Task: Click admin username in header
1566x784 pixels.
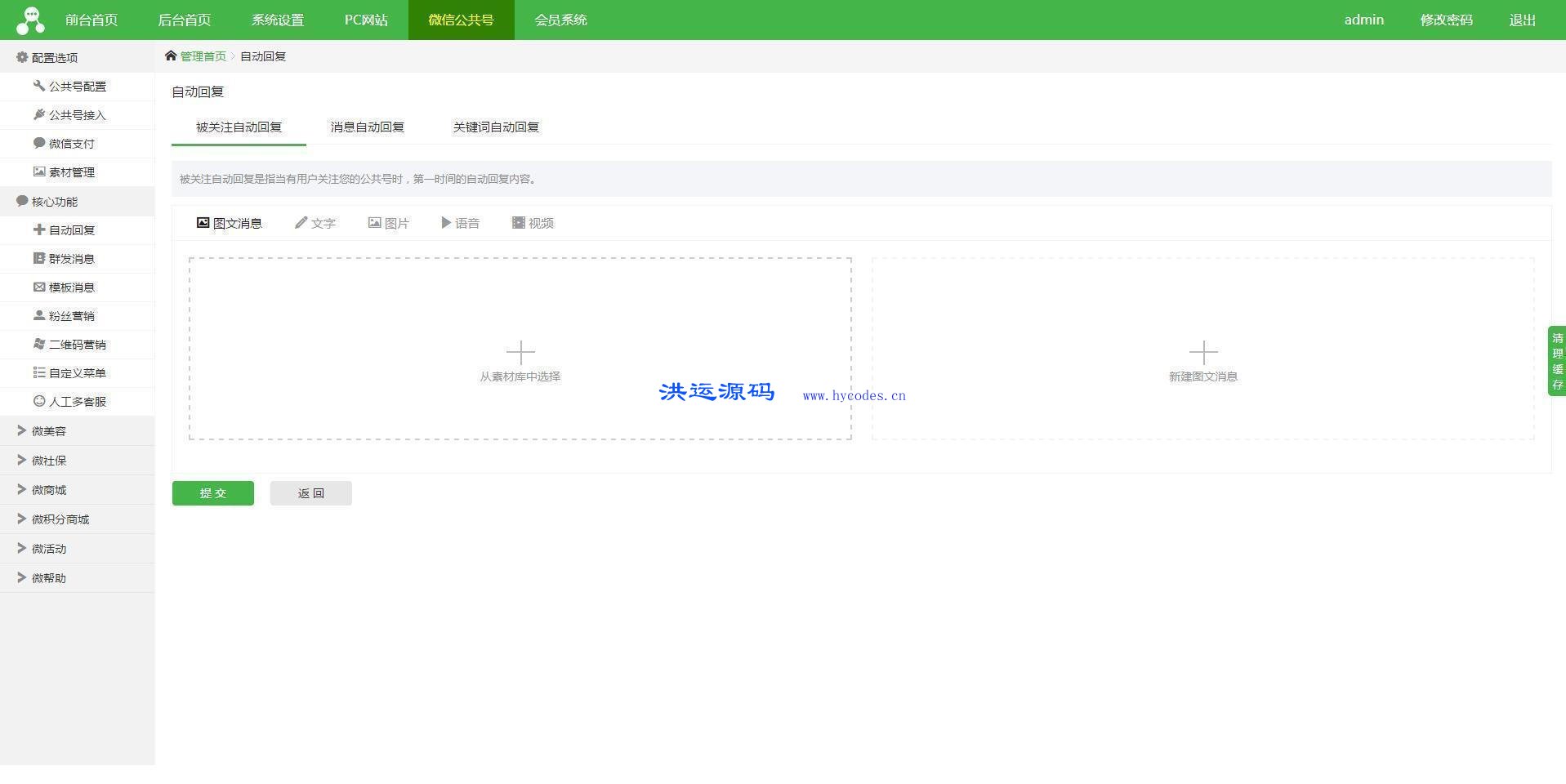Action: pyautogui.click(x=1364, y=20)
